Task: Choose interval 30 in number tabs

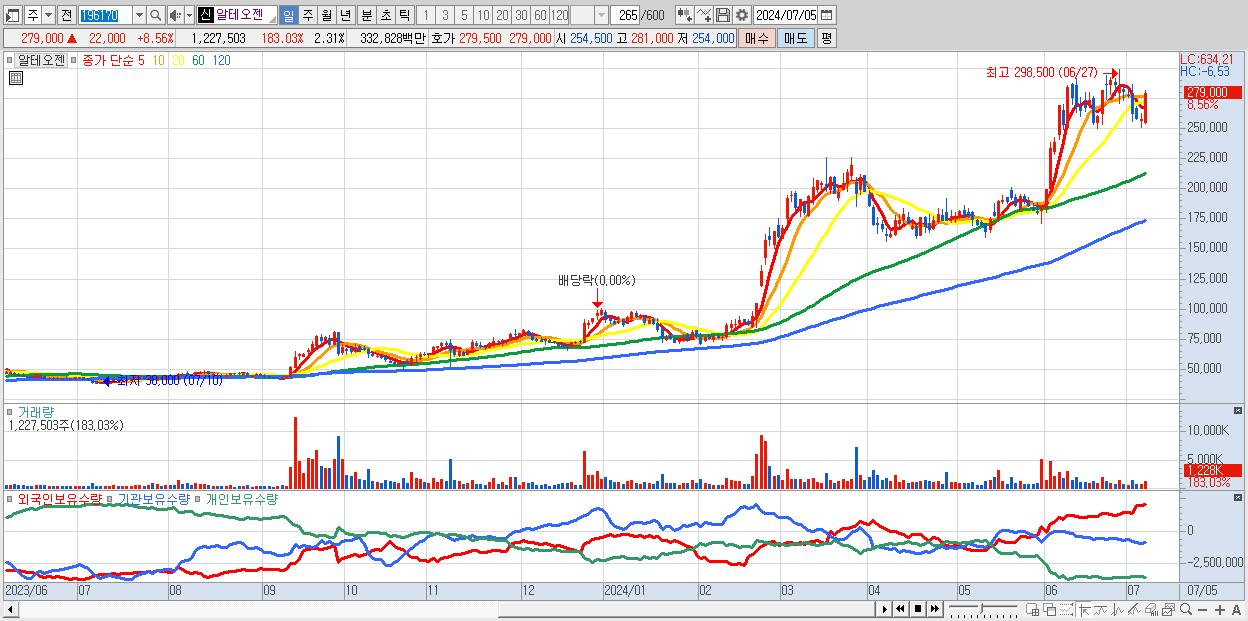Action: pos(521,15)
